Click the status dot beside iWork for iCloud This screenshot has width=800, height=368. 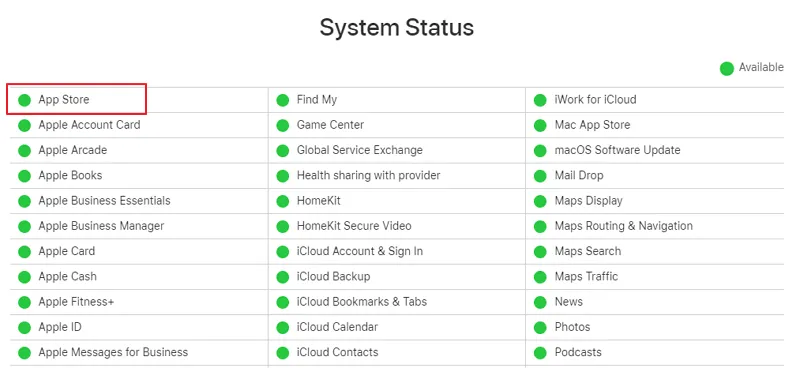point(540,100)
